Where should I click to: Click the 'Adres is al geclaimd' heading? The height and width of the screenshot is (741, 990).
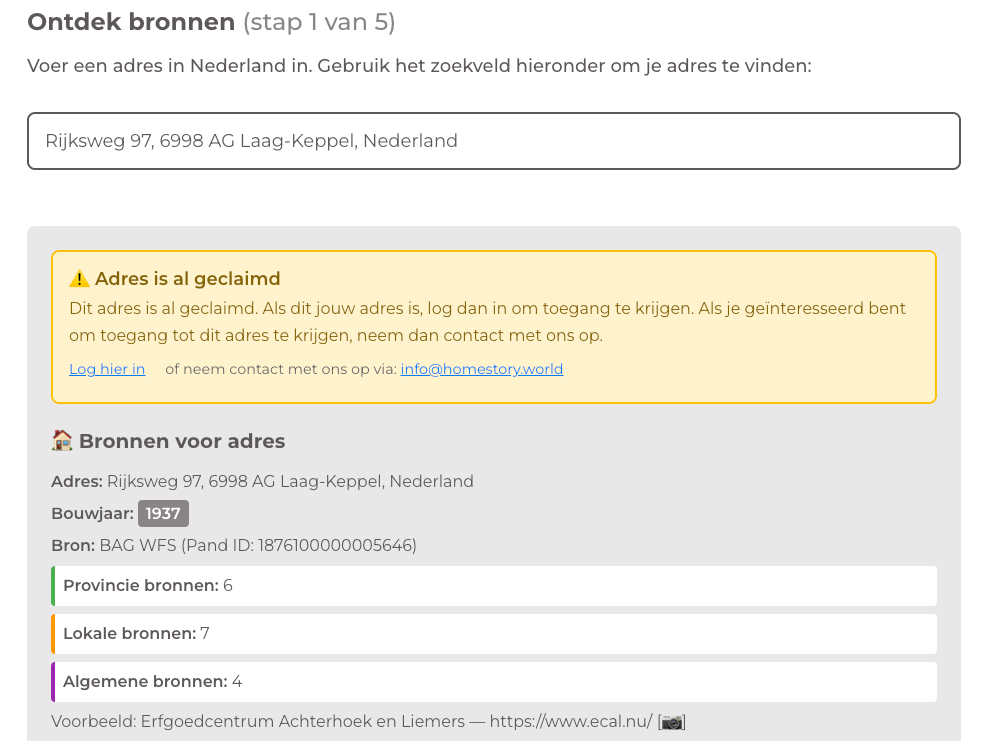[188, 279]
